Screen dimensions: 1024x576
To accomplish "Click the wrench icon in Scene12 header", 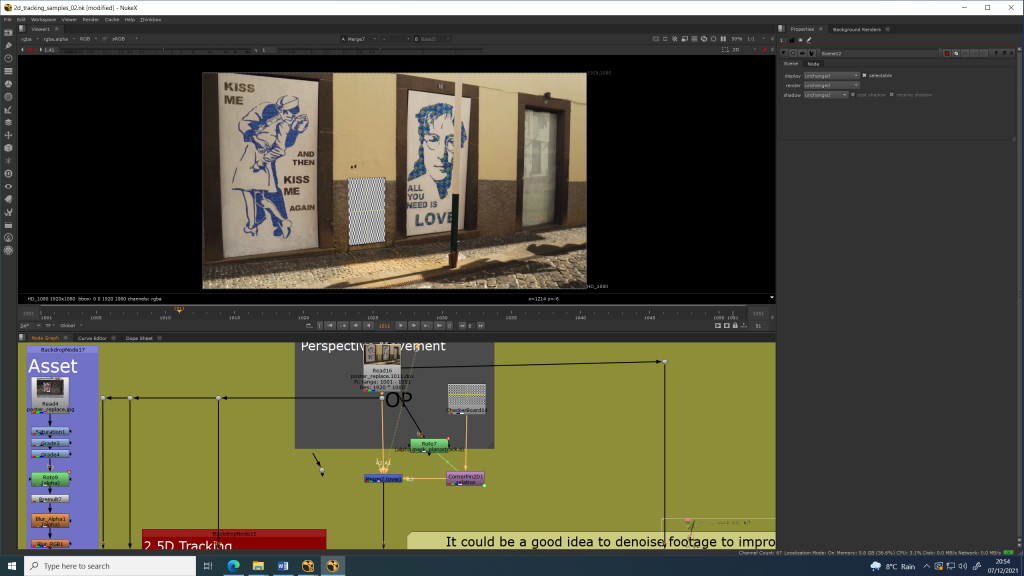I will coord(812,54).
